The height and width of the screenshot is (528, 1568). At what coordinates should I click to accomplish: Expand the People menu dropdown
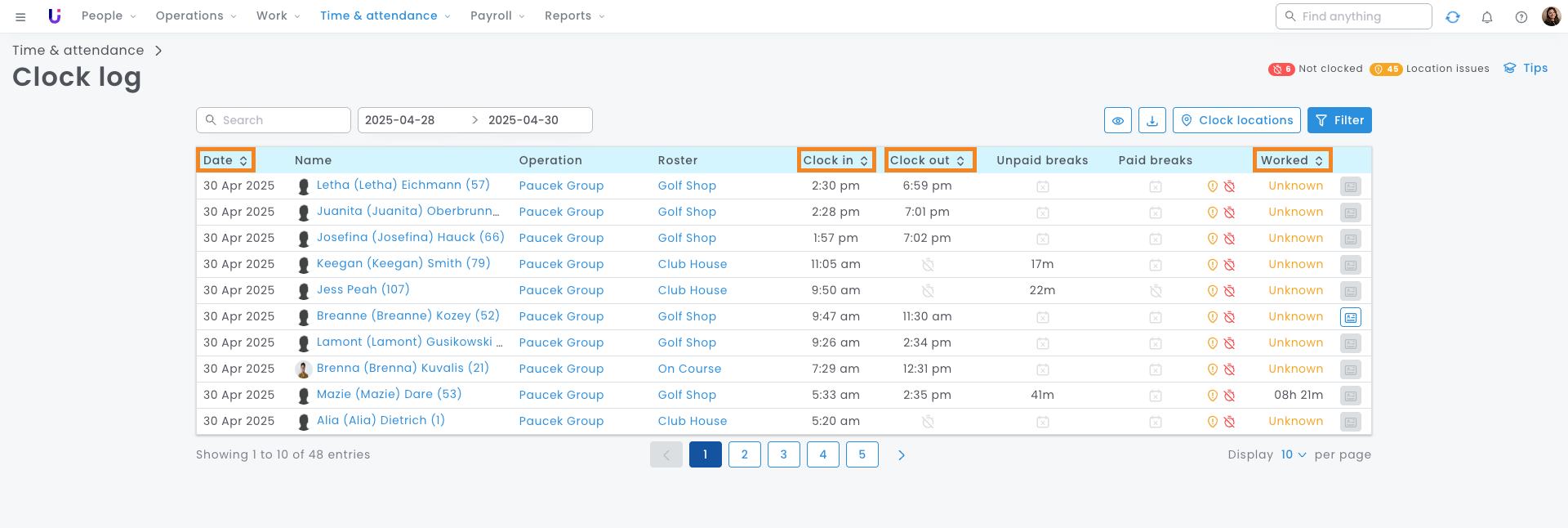(109, 16)
